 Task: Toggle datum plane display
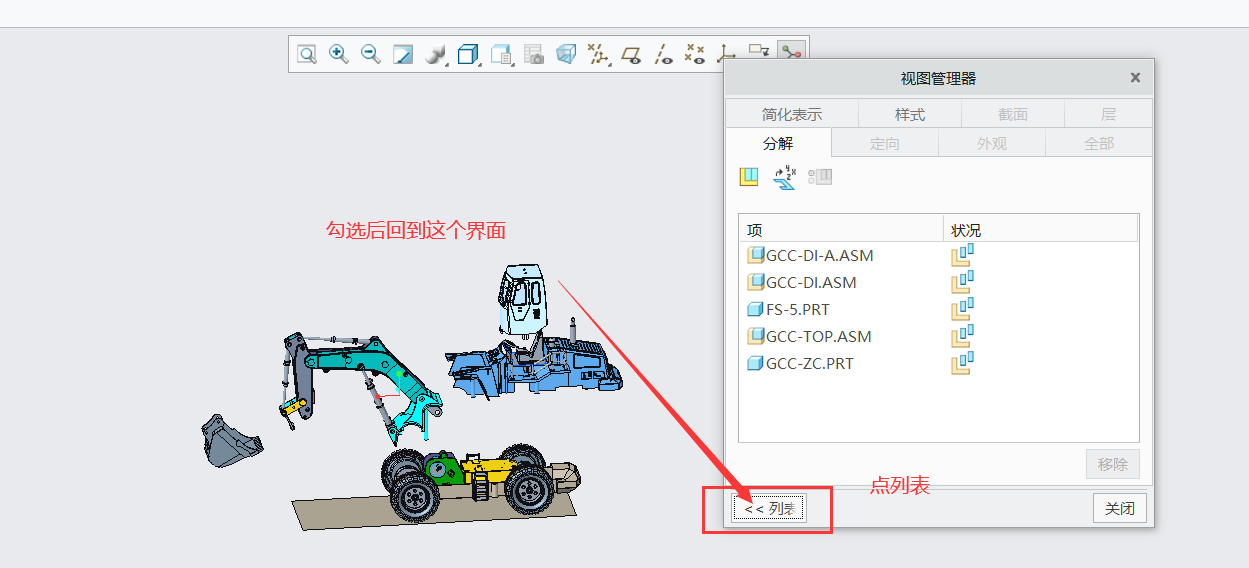(631, 54)
